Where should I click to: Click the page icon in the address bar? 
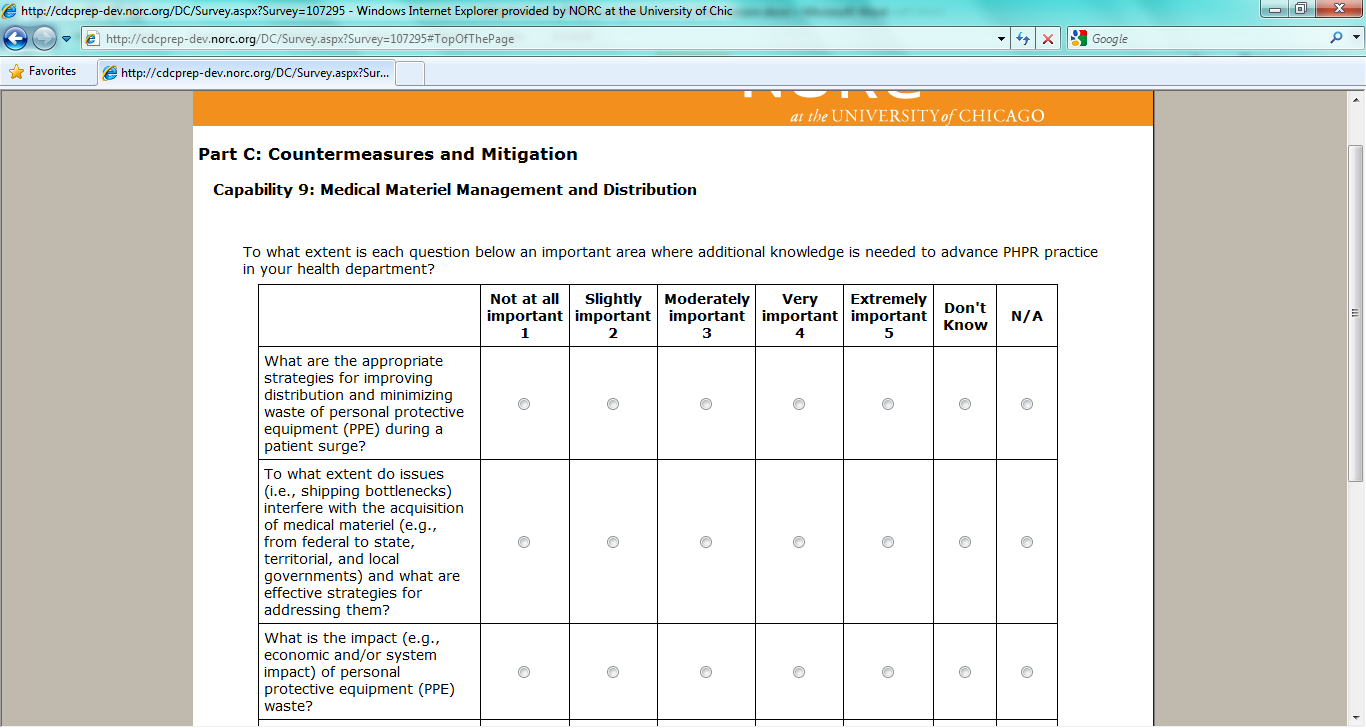point(93,39)
